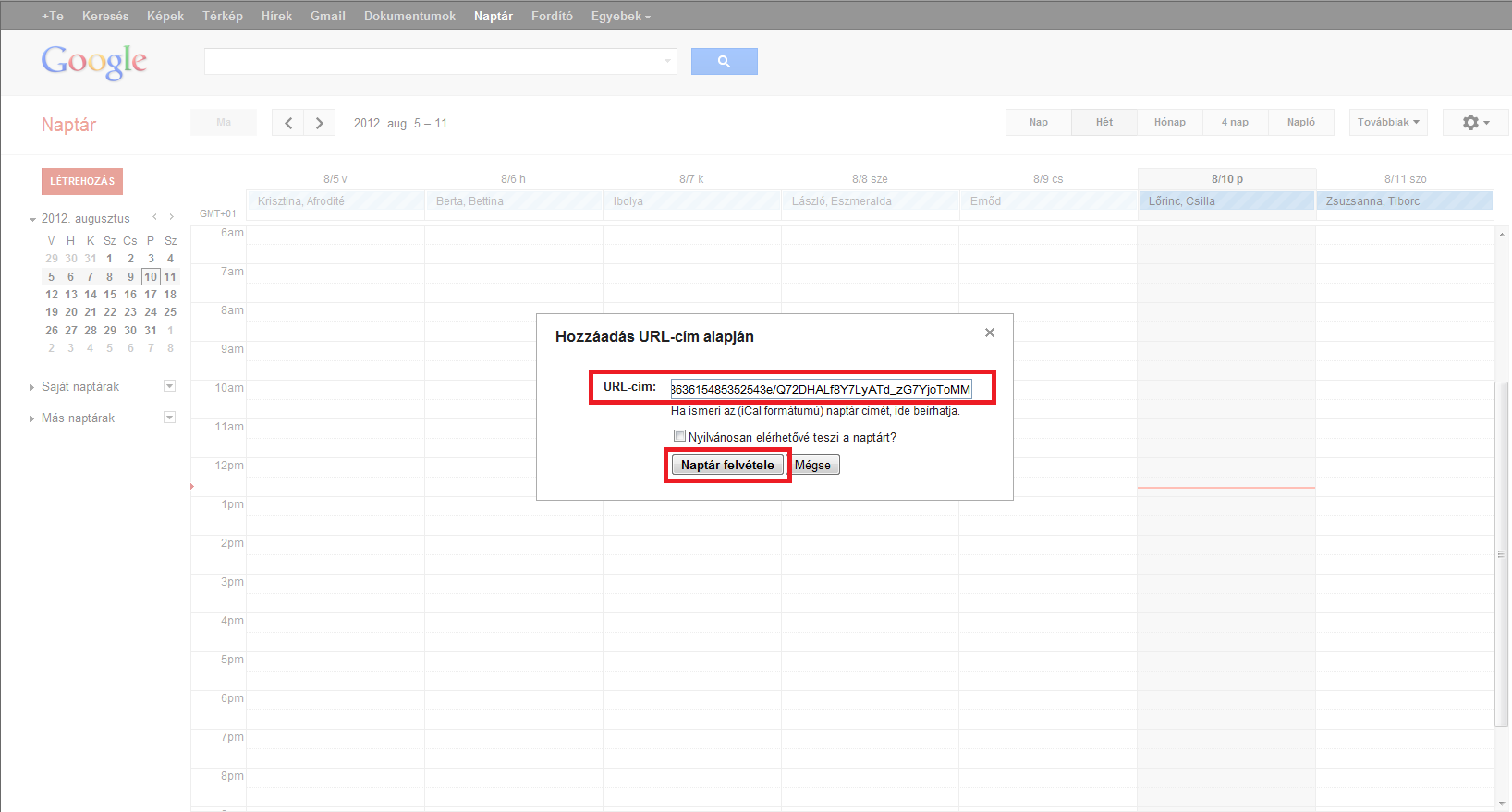This screenshot has width=1512, height=812.
Task: Click the blue search magnifier button
Action: 724,61
